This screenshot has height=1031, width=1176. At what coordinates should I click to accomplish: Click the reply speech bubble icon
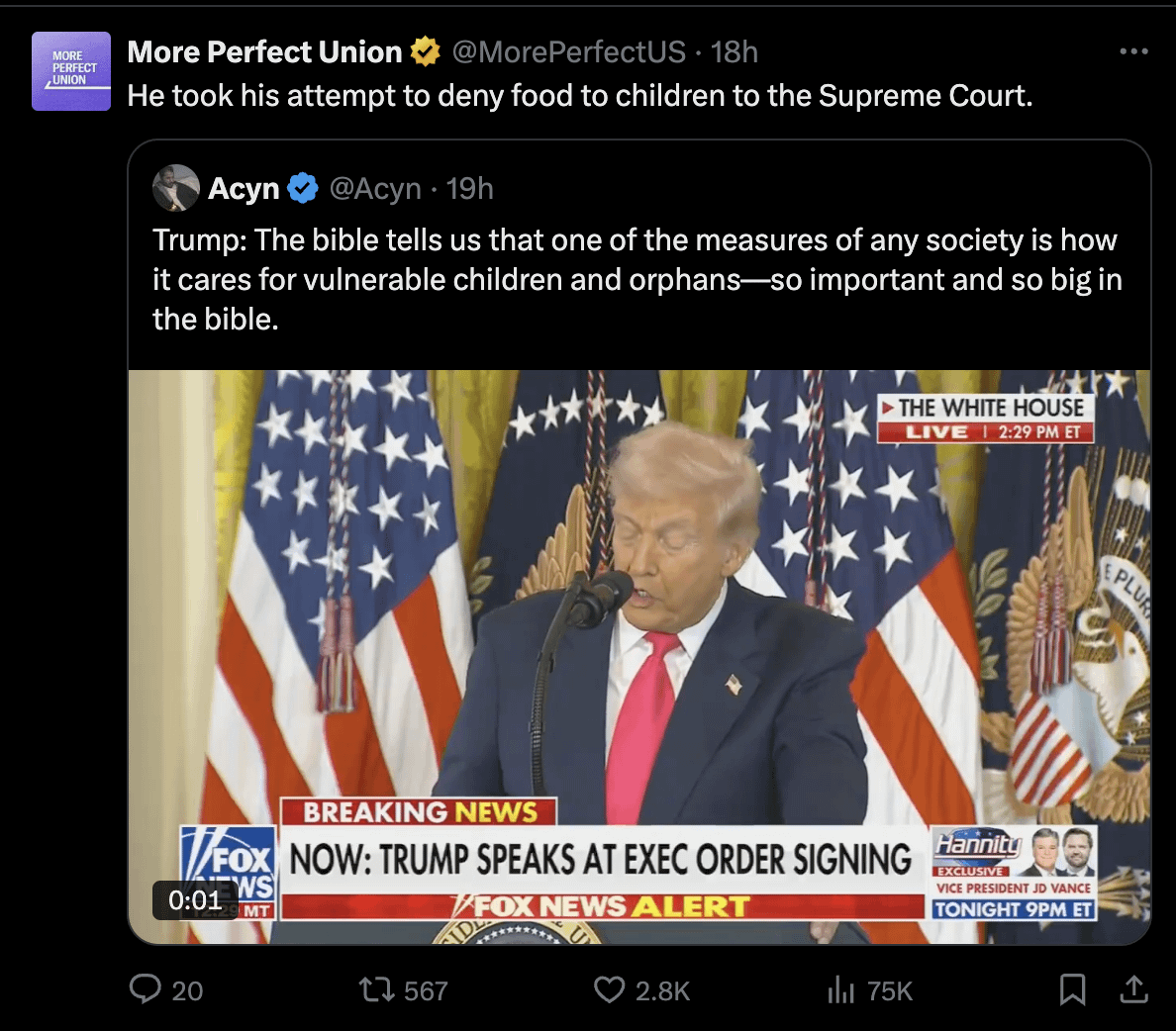coord(146,988)
